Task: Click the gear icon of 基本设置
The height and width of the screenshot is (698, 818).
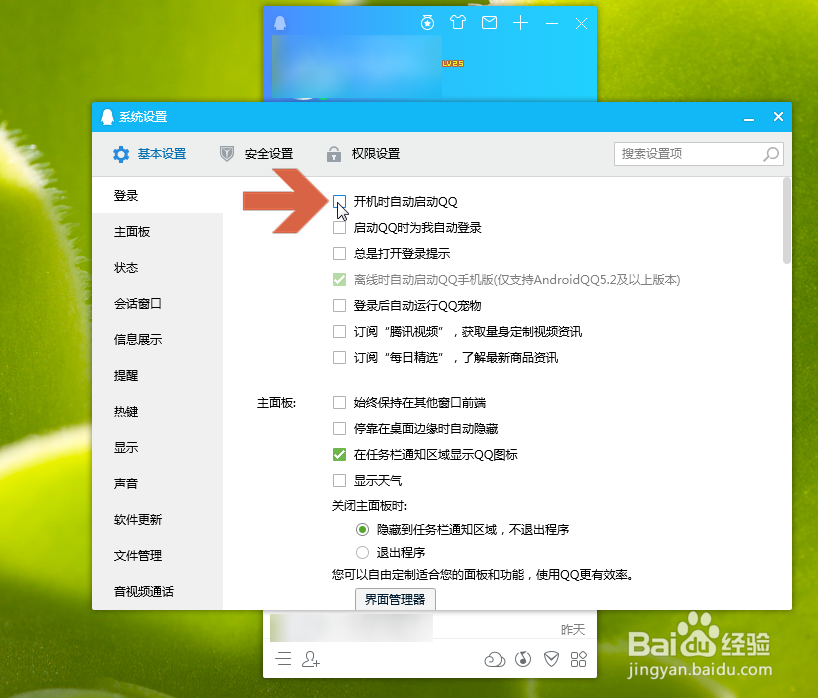Action: (121, 154)
